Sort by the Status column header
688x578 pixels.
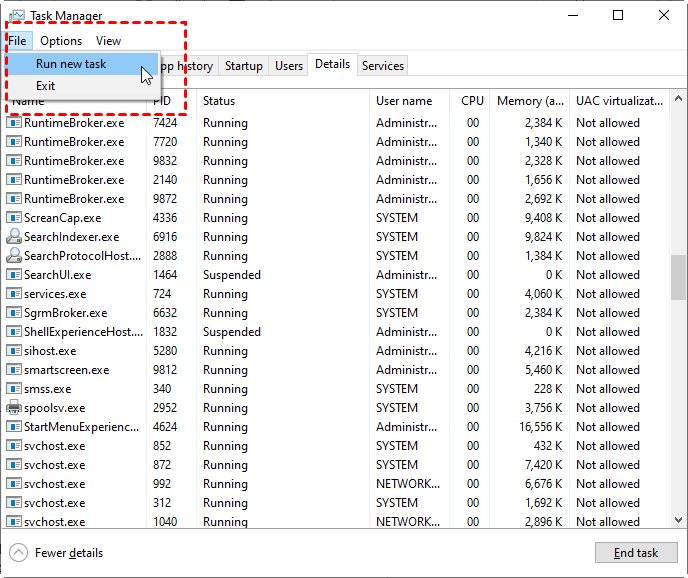(219, 101)
